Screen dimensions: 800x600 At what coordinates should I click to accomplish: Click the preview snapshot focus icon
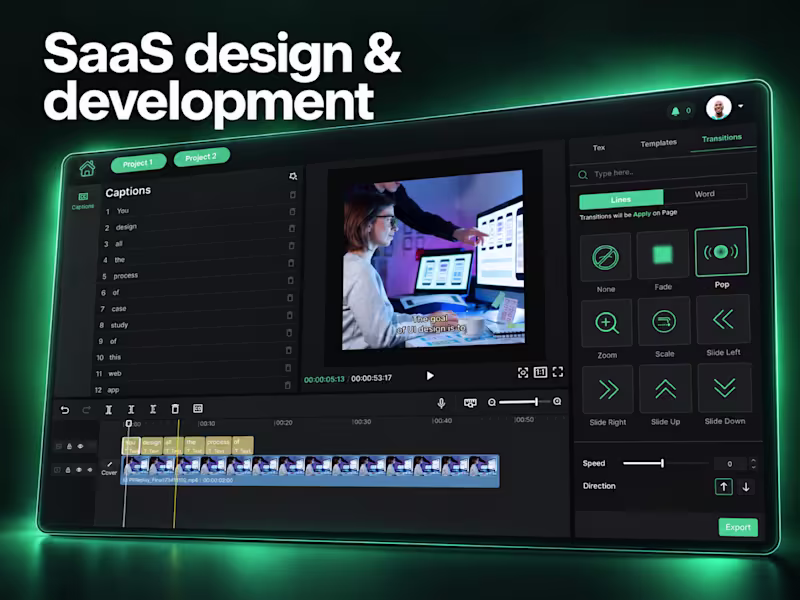point(523,373)
